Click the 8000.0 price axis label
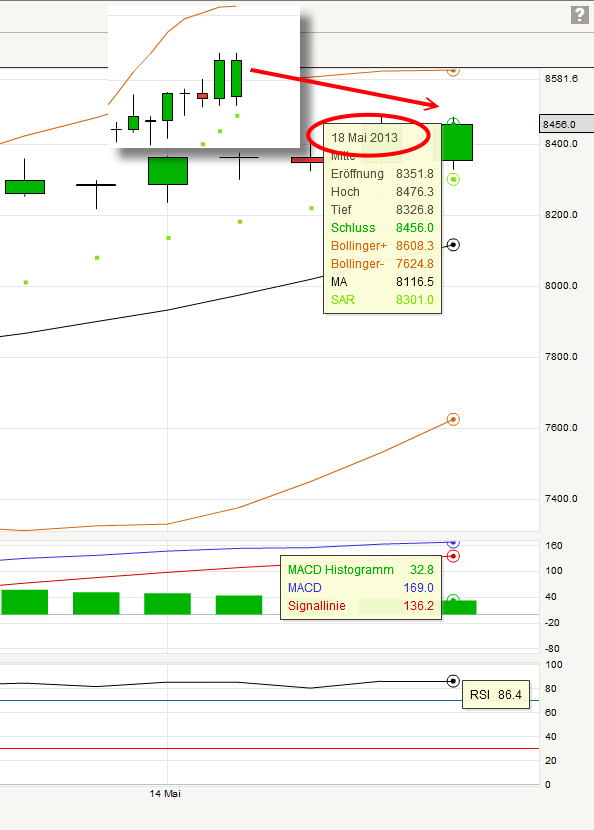The image size is (594, 830). pos(561,285)
